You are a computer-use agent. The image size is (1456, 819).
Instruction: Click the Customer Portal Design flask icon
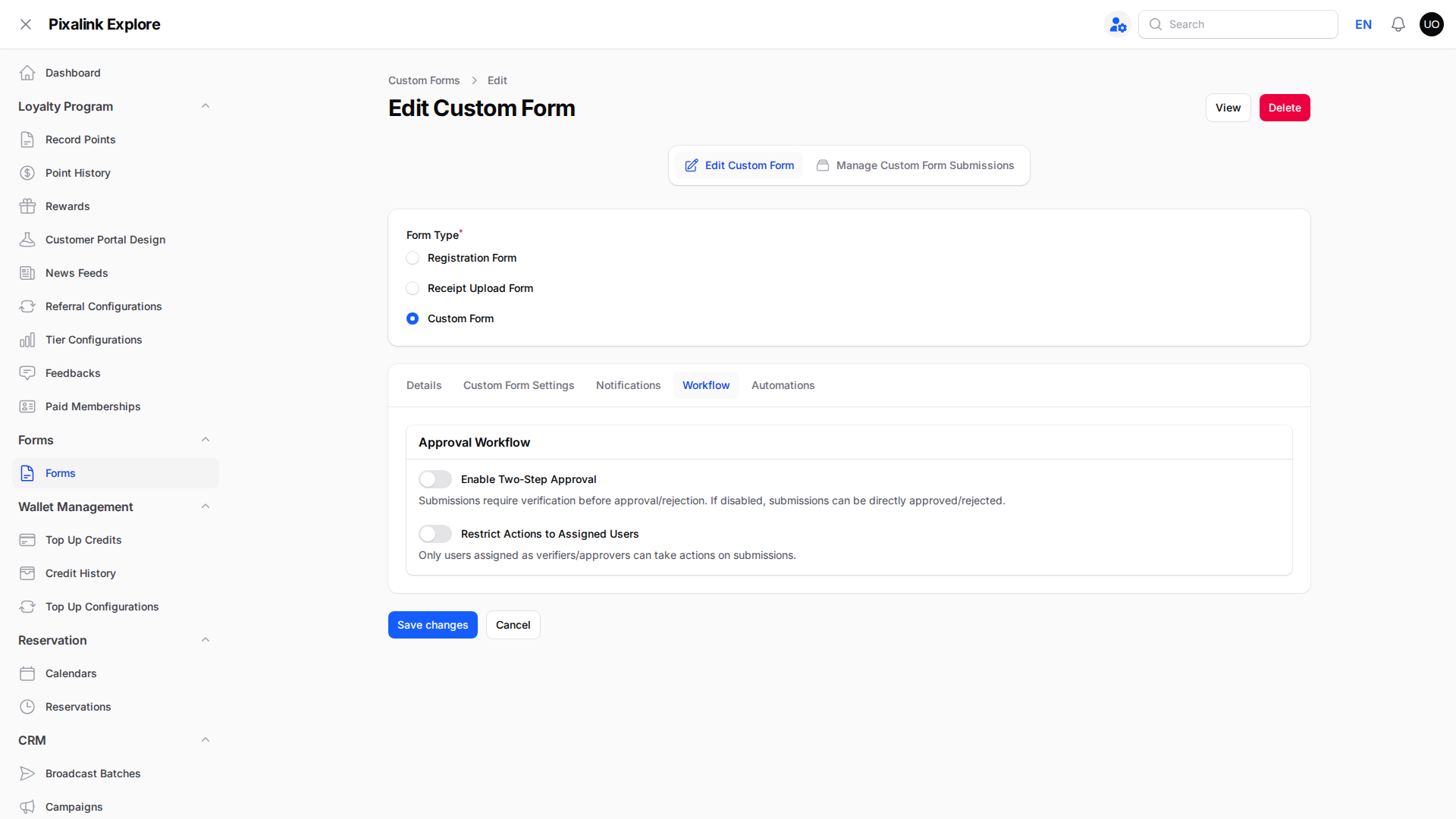[x=27, y=240]
